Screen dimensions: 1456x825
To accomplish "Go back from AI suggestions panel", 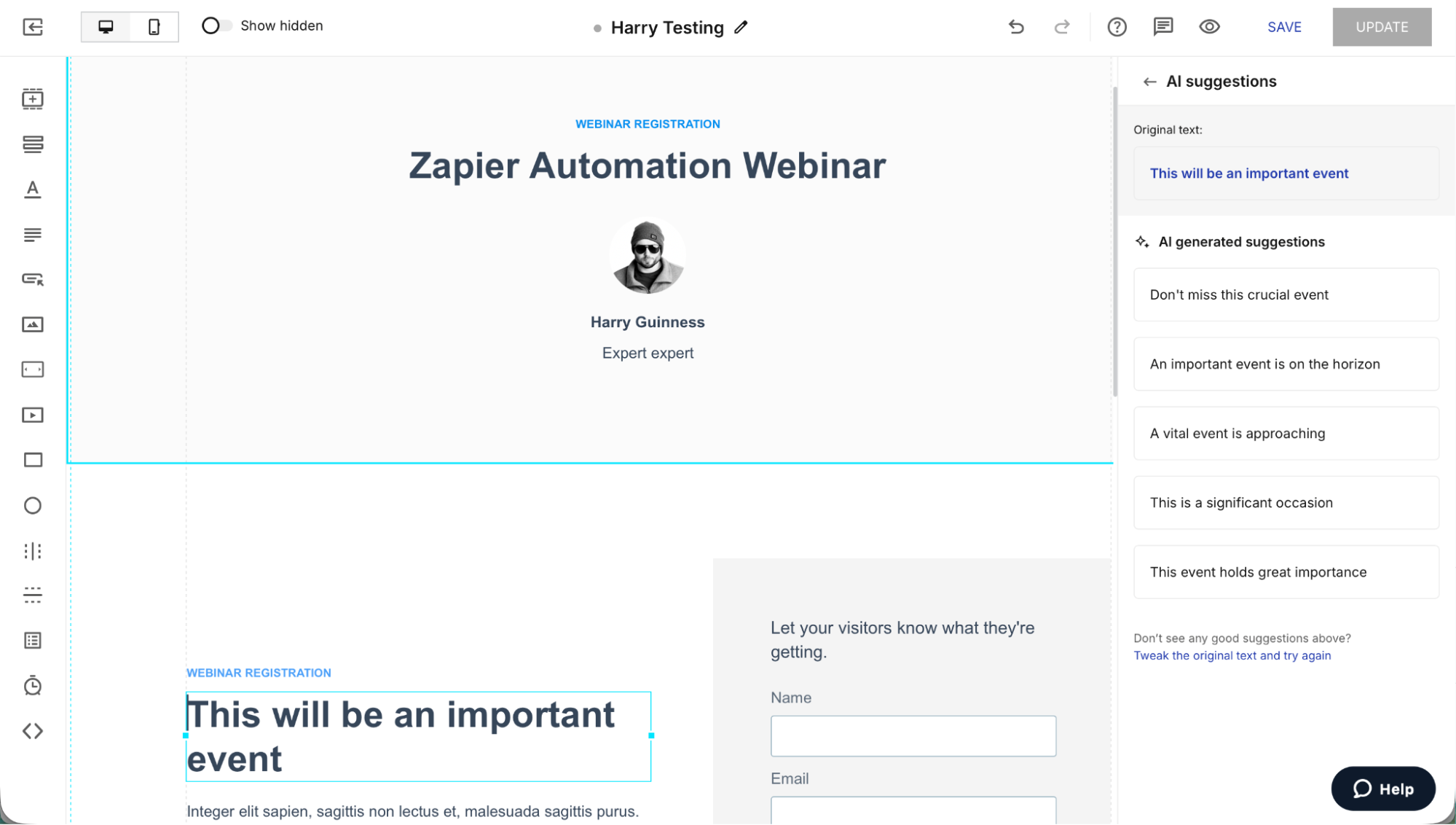I will (1149, 82).
